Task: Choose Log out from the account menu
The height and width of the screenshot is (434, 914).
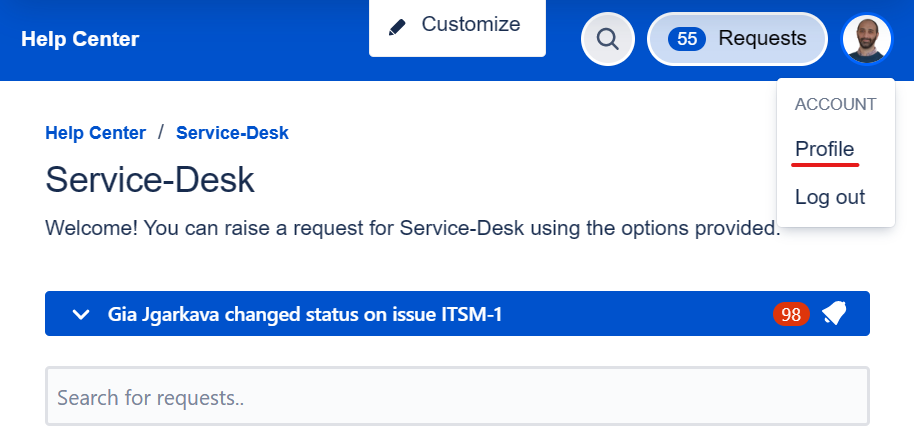Action: click(829, 197)
